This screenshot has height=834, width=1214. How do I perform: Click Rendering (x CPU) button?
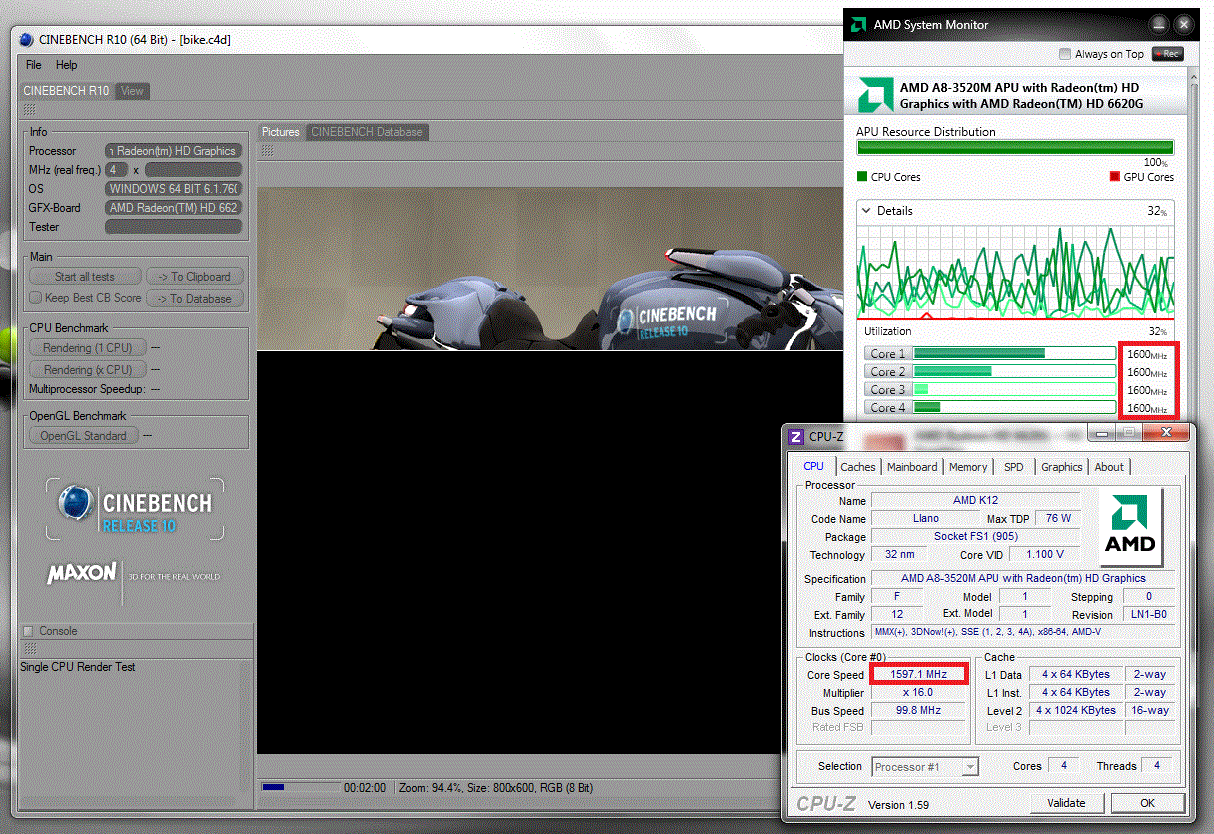88,370
